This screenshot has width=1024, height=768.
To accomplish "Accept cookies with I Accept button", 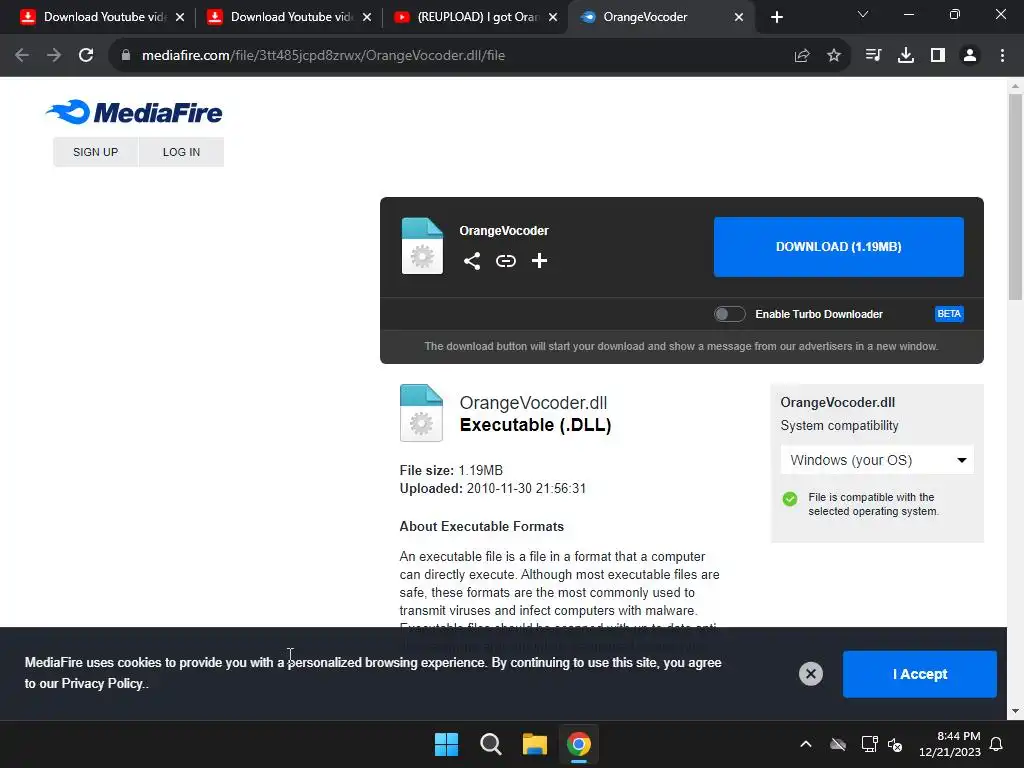I will click(920, 674).
